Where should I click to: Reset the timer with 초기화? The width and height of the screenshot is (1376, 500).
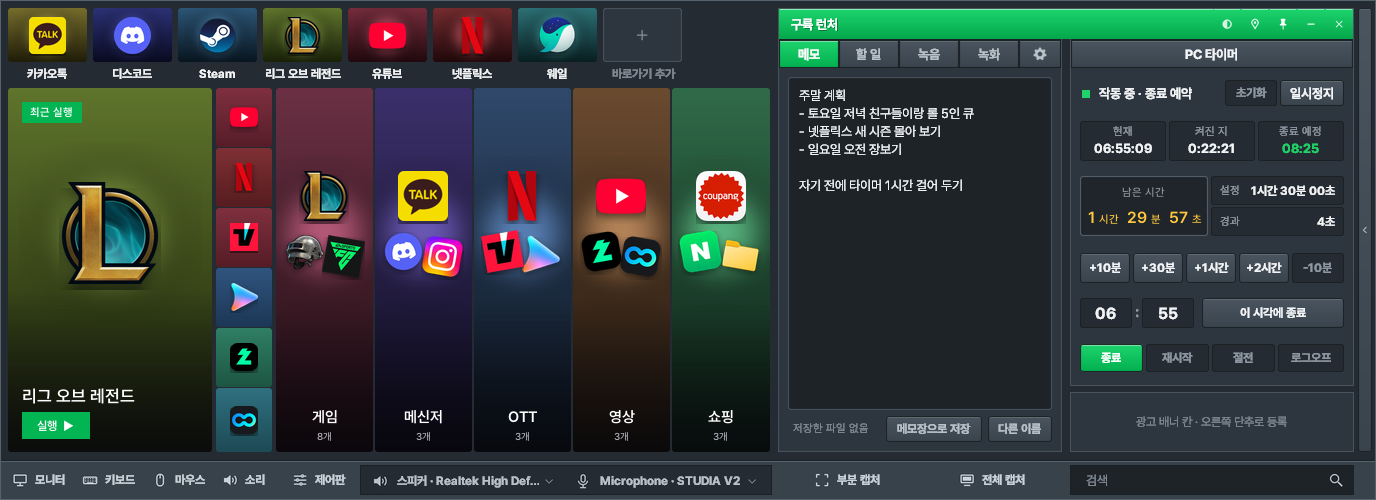click(x=1250, y=93)
